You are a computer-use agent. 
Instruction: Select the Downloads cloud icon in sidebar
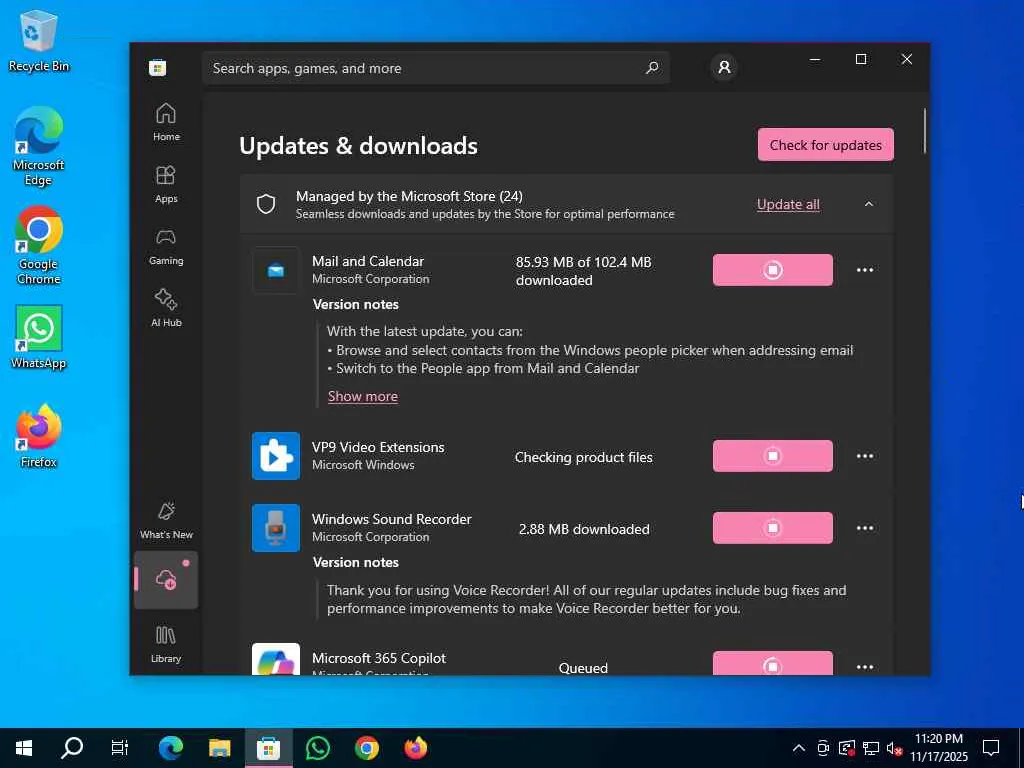pyautogui.click(x=166, y=579)
